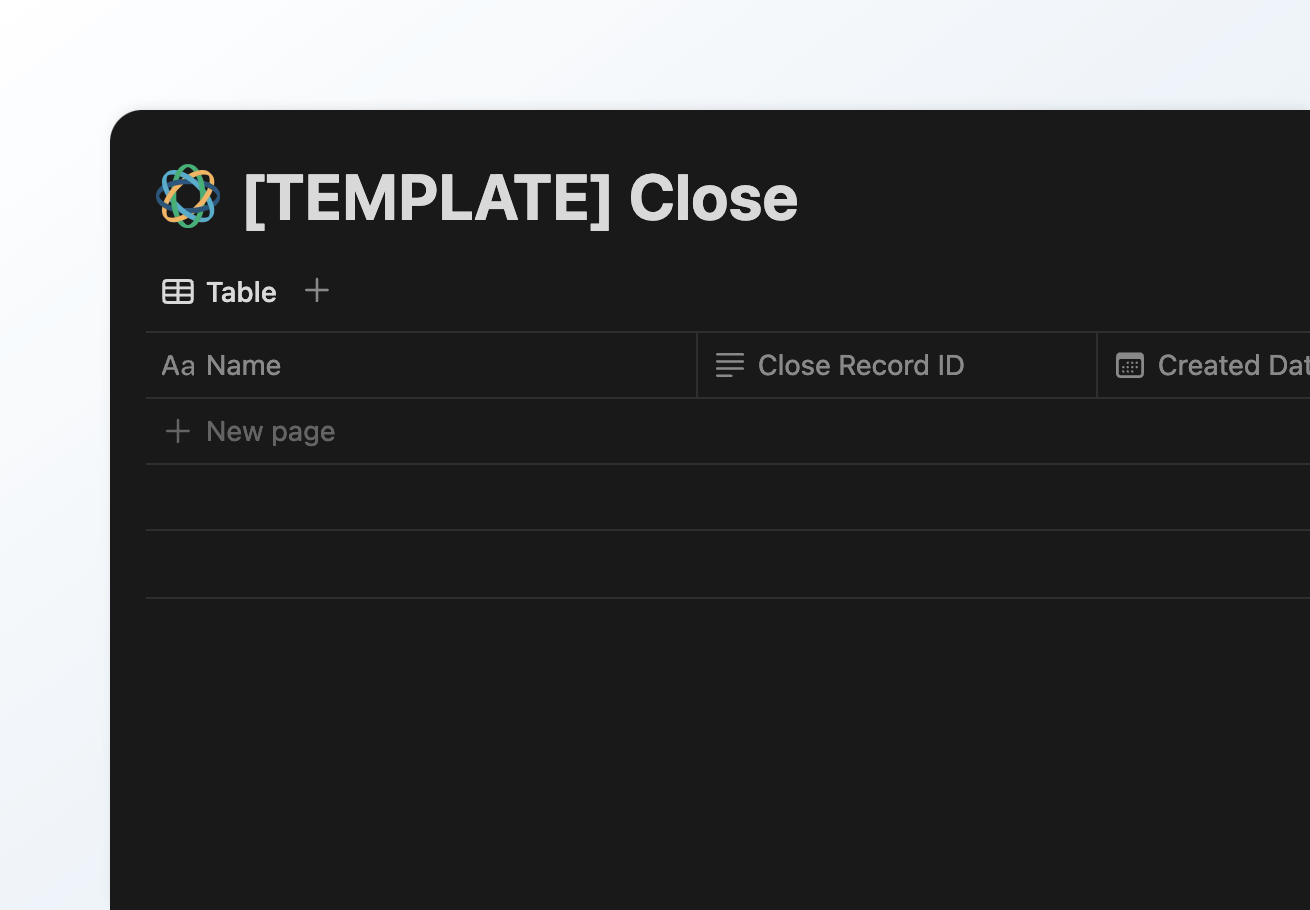This screenshot has height=910, width=1310.
Task: Click the table grid icon beside Table
Action: (178, 292)
